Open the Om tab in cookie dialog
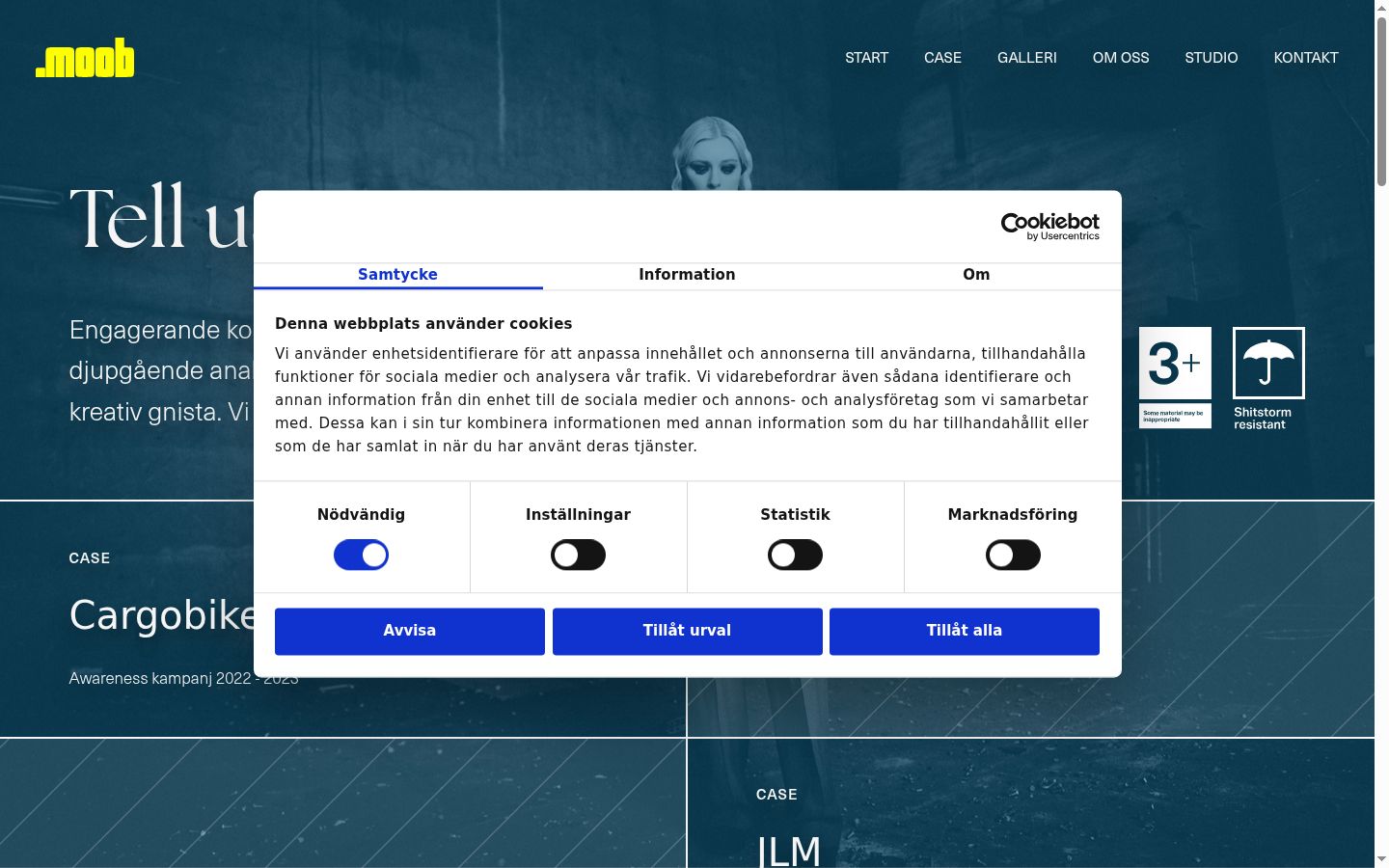Screen dimensions: 1389x868 pos(976,275)
